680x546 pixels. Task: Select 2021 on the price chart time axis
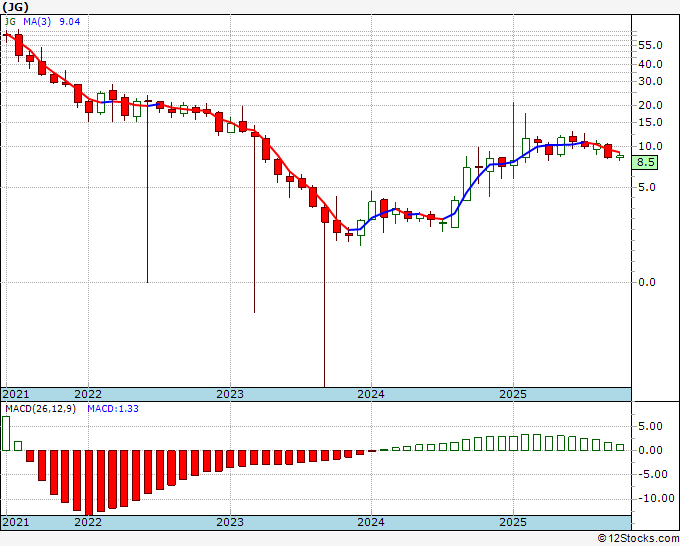click(17, 394)
